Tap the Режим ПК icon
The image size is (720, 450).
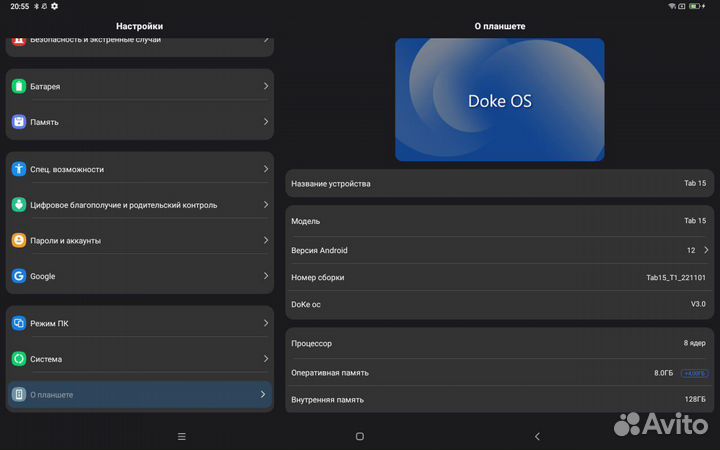click(x=19, y=324)
